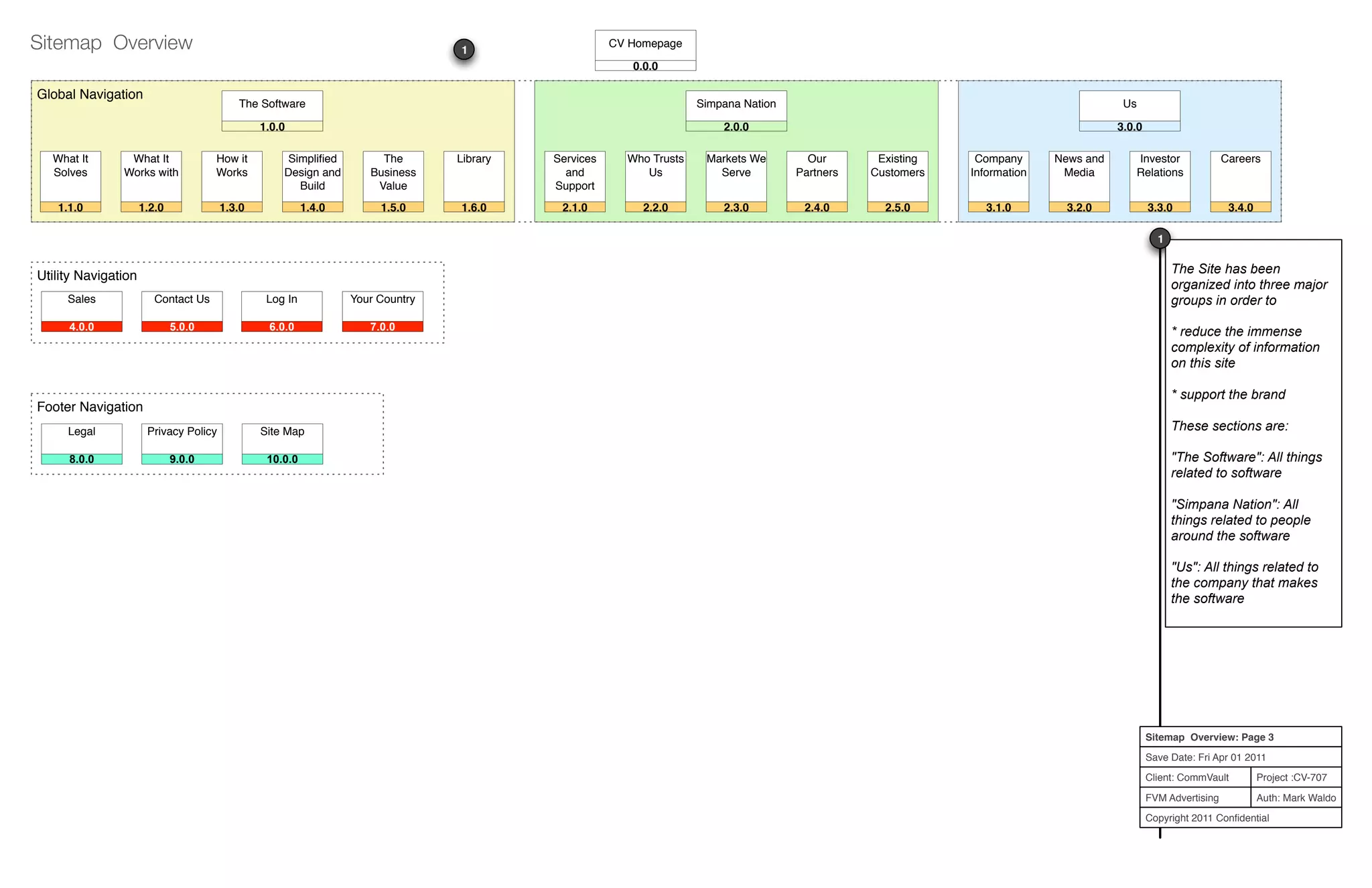Viewport: 1372px width, 888px height.
Task: Open the Site Map 10.0.0 box
Action: (x=282, y=444)
